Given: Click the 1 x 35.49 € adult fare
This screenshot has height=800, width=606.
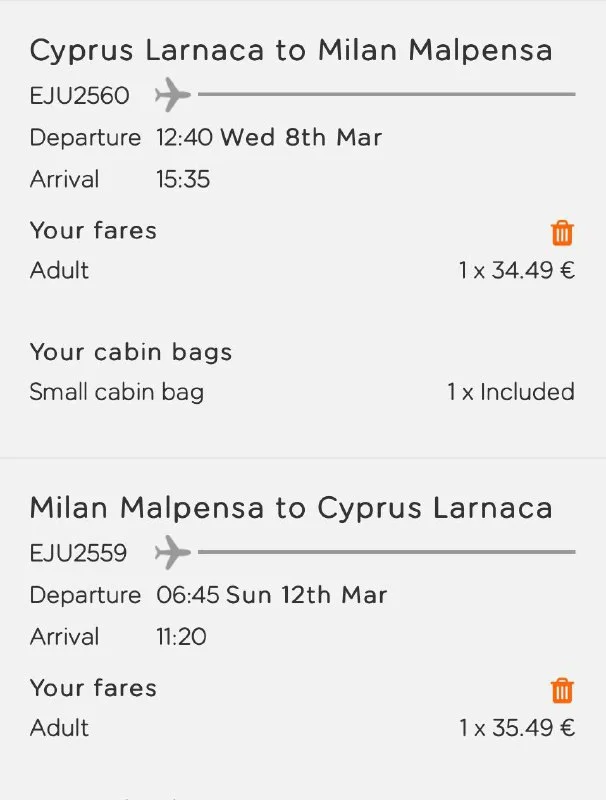Looking at the screenshot, I should click(x=517, y=728).
